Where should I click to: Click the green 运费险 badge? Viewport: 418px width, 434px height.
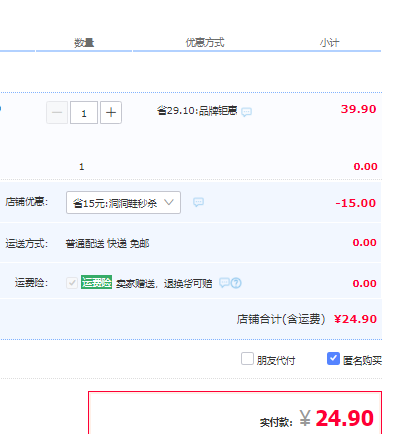coord(96,282)
